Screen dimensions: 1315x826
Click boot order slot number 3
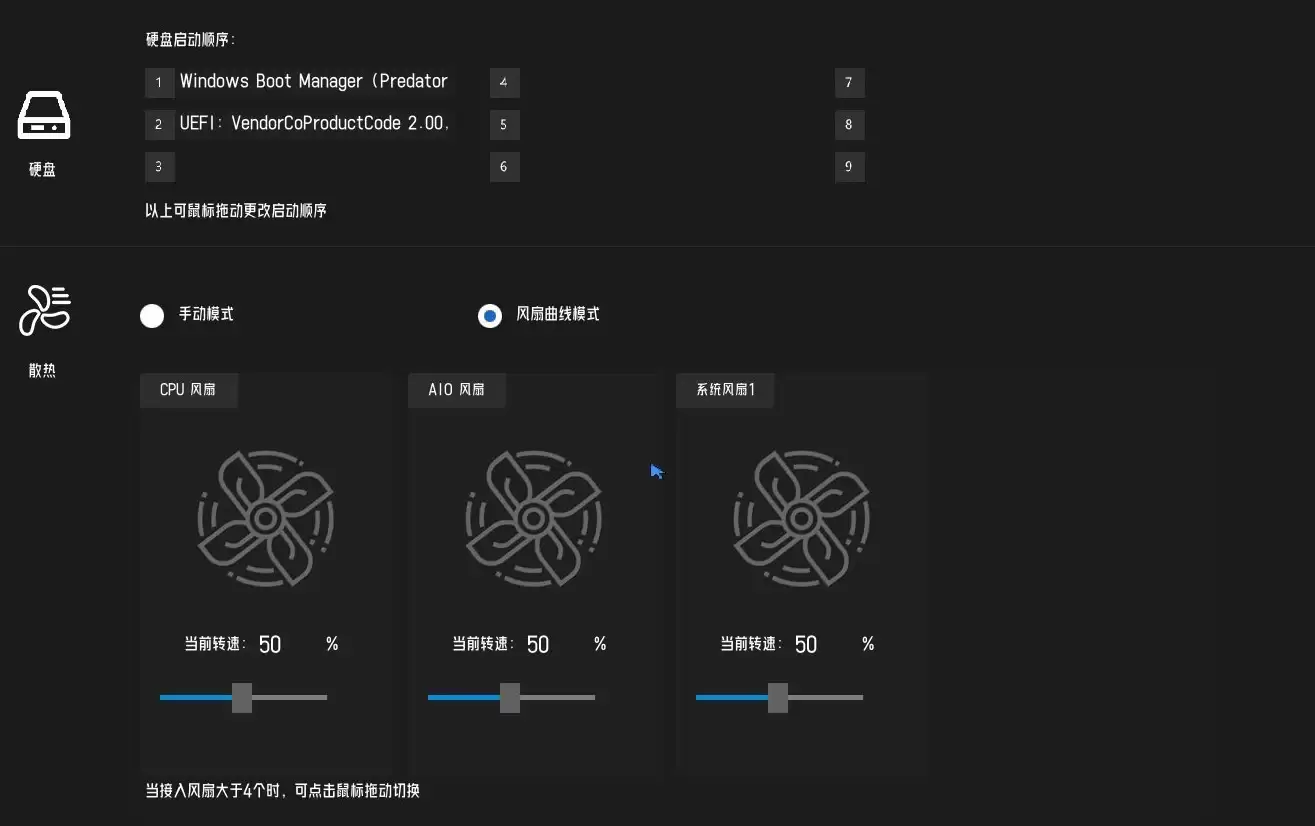point(159,167)
